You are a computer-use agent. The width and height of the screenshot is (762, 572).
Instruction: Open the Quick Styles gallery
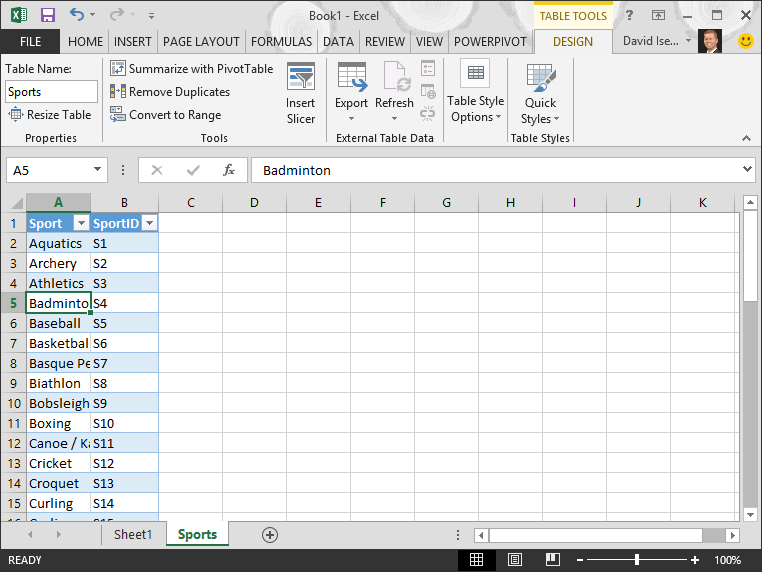coord(540,93)
